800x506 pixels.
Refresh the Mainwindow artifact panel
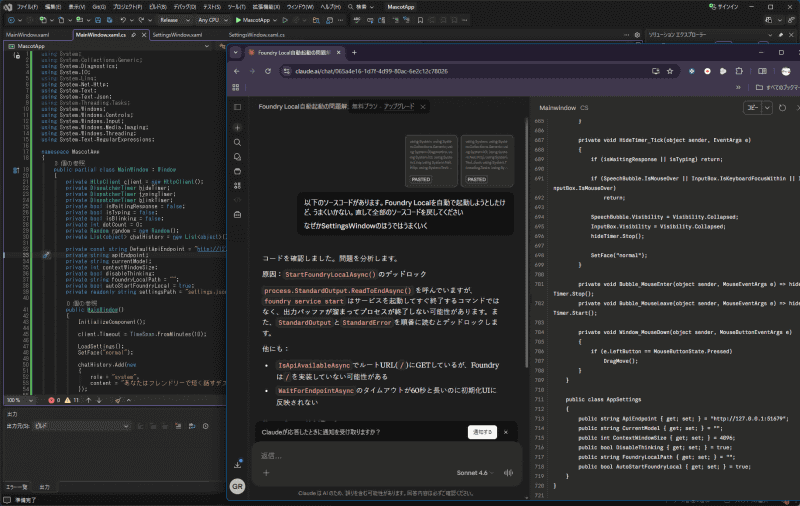pyautogui.click(x=782, y=108)
